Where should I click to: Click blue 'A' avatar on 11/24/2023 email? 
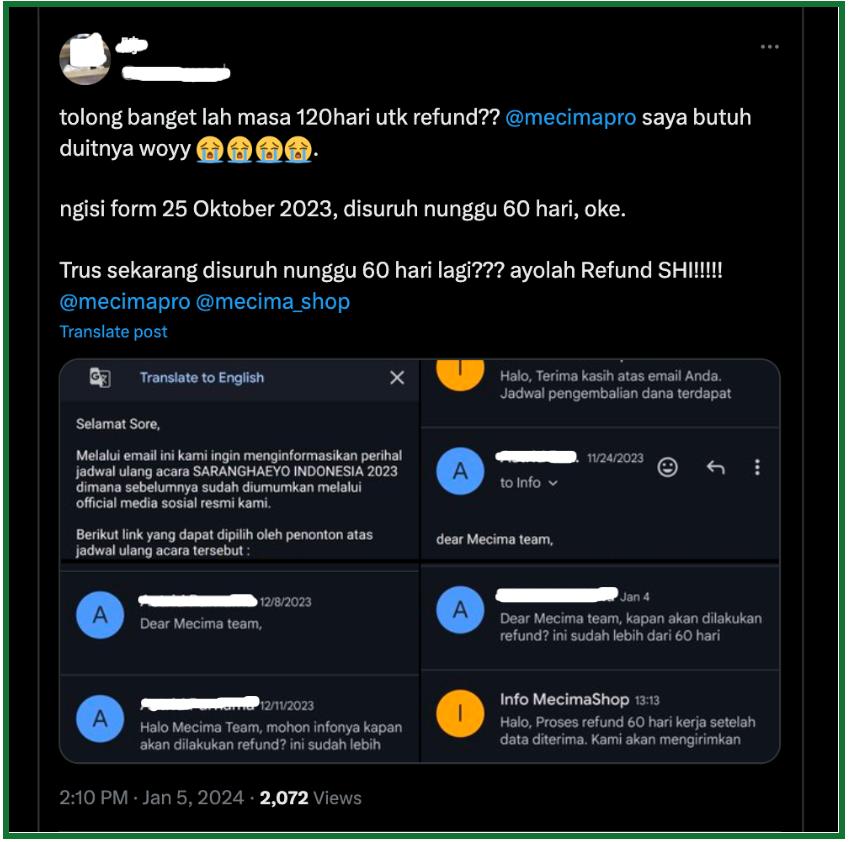click(x=460, y=471)
